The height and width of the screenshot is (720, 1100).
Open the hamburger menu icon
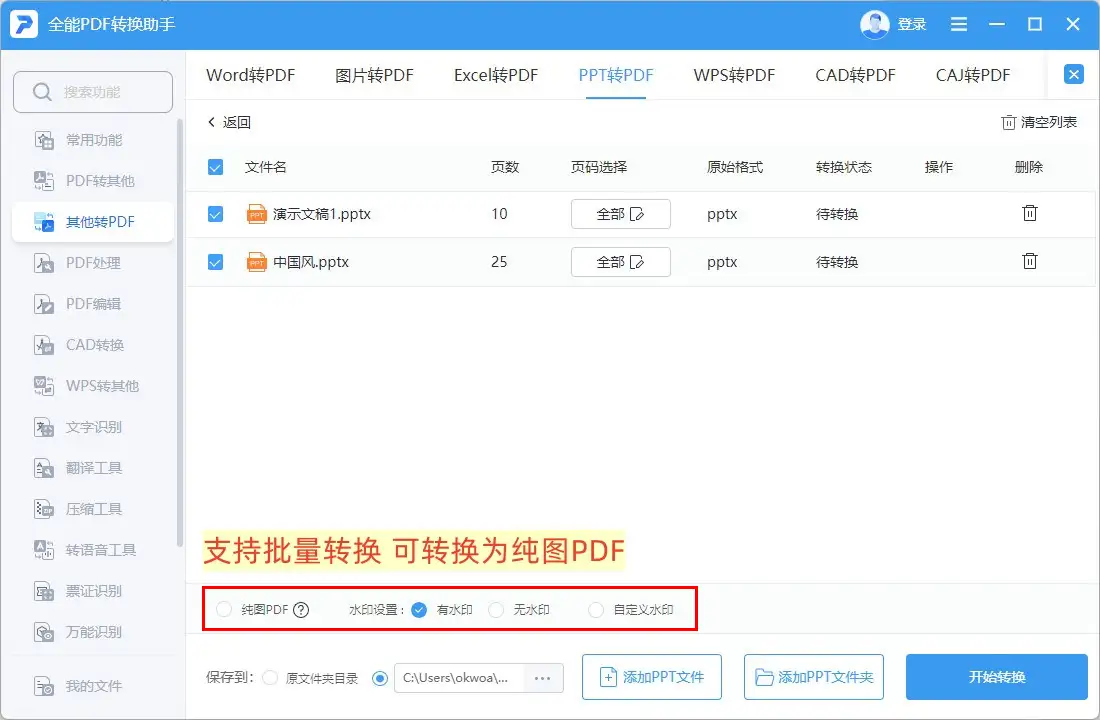[958, 25]
